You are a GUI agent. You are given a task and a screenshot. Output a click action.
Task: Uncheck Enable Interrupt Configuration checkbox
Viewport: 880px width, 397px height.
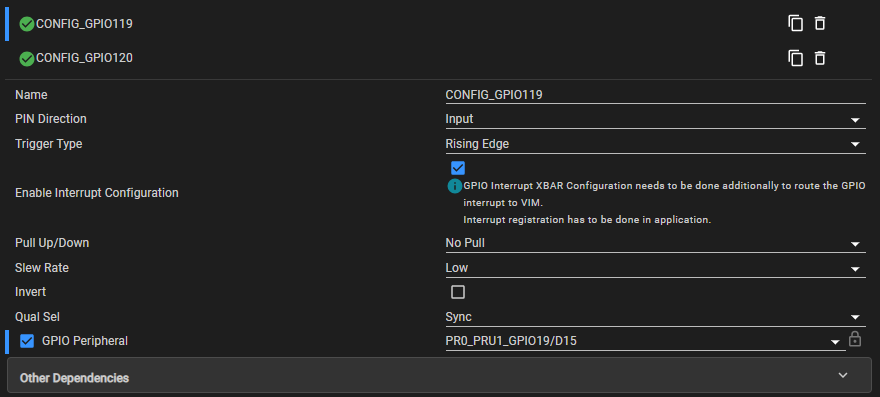(x=458, y=168)
